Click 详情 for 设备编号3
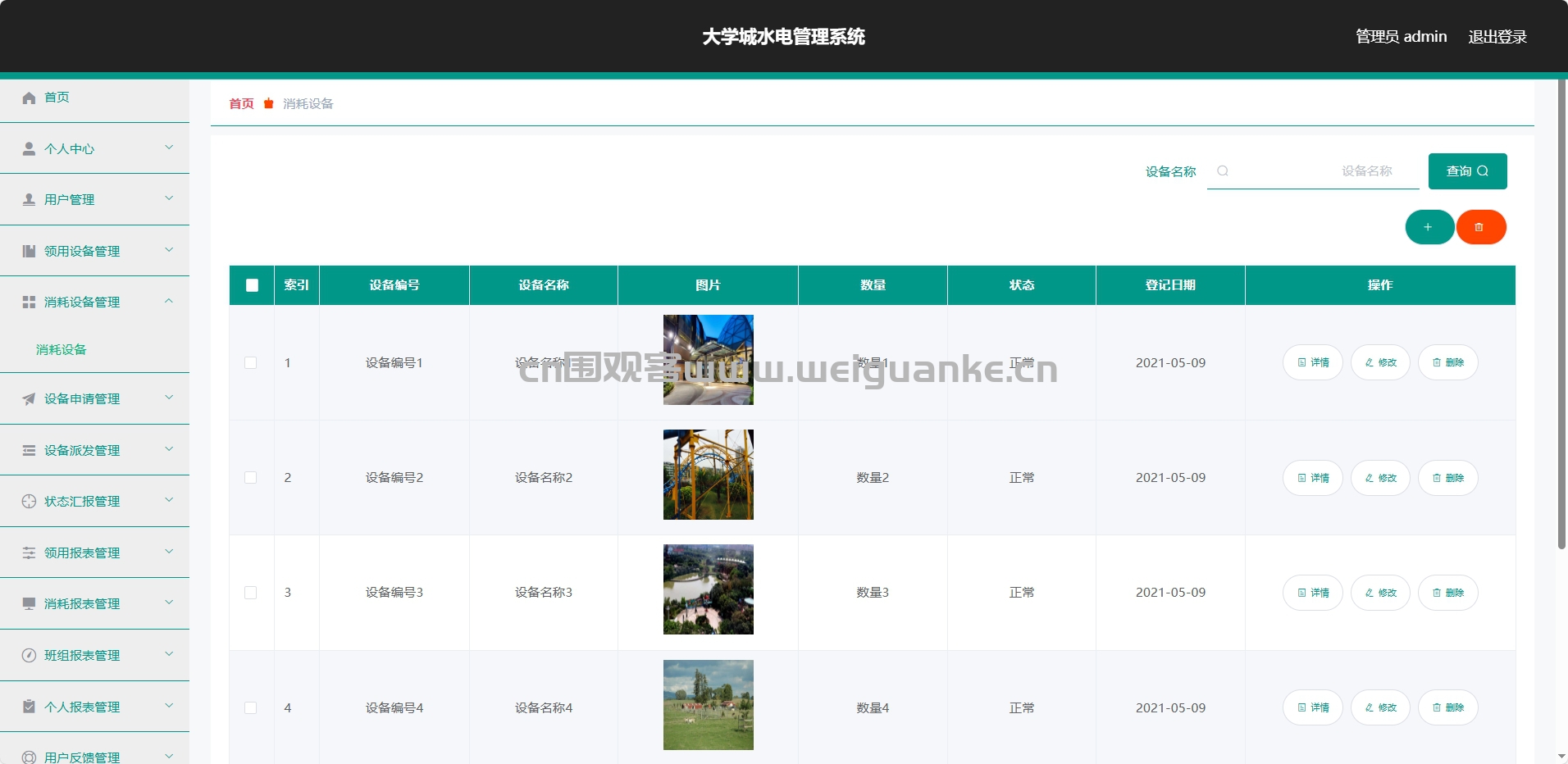This screenshot has height=764, width=1568. click(x=1313, y=593)
